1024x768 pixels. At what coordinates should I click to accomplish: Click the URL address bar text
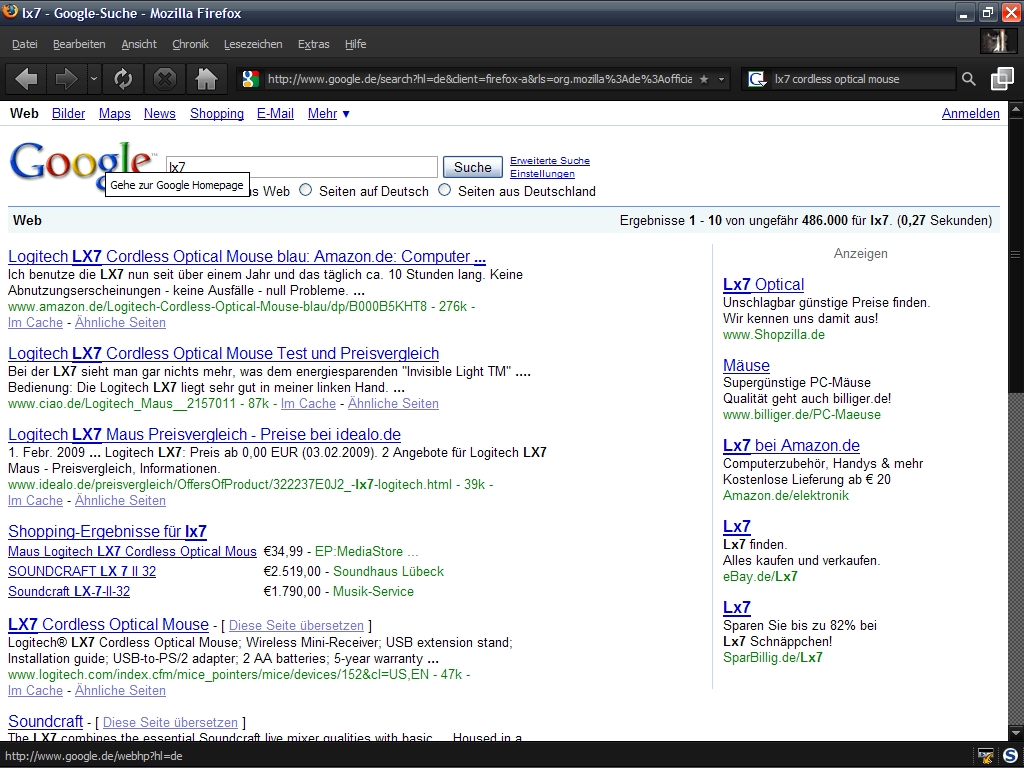pyautogui.click(x=479, y=79)
